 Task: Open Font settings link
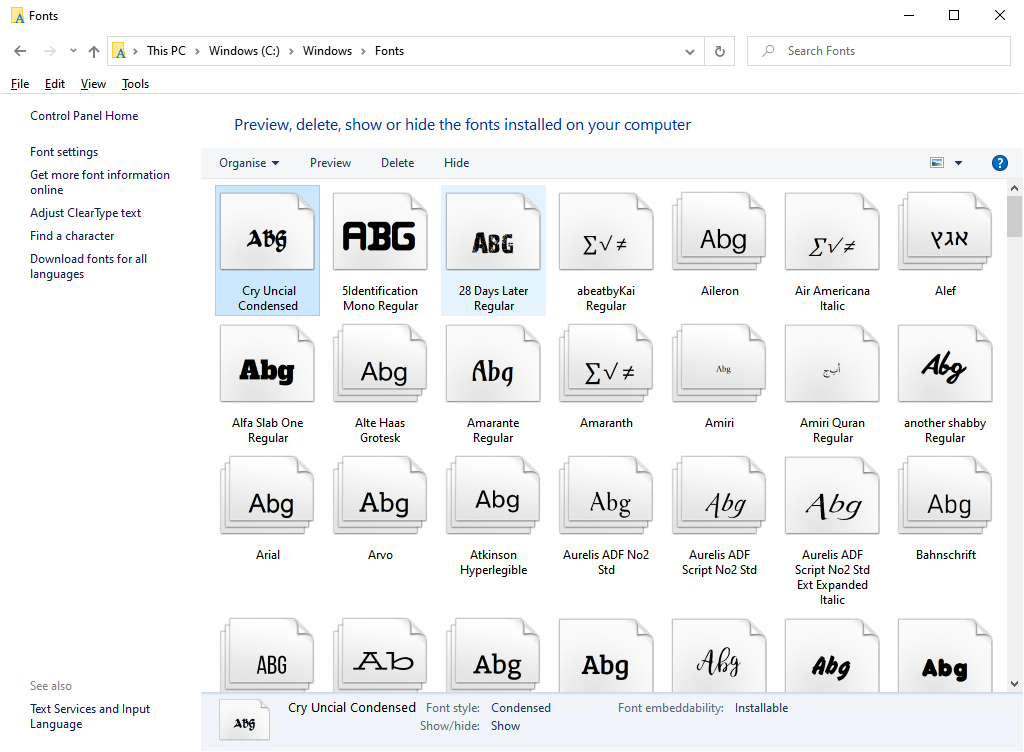64,151
